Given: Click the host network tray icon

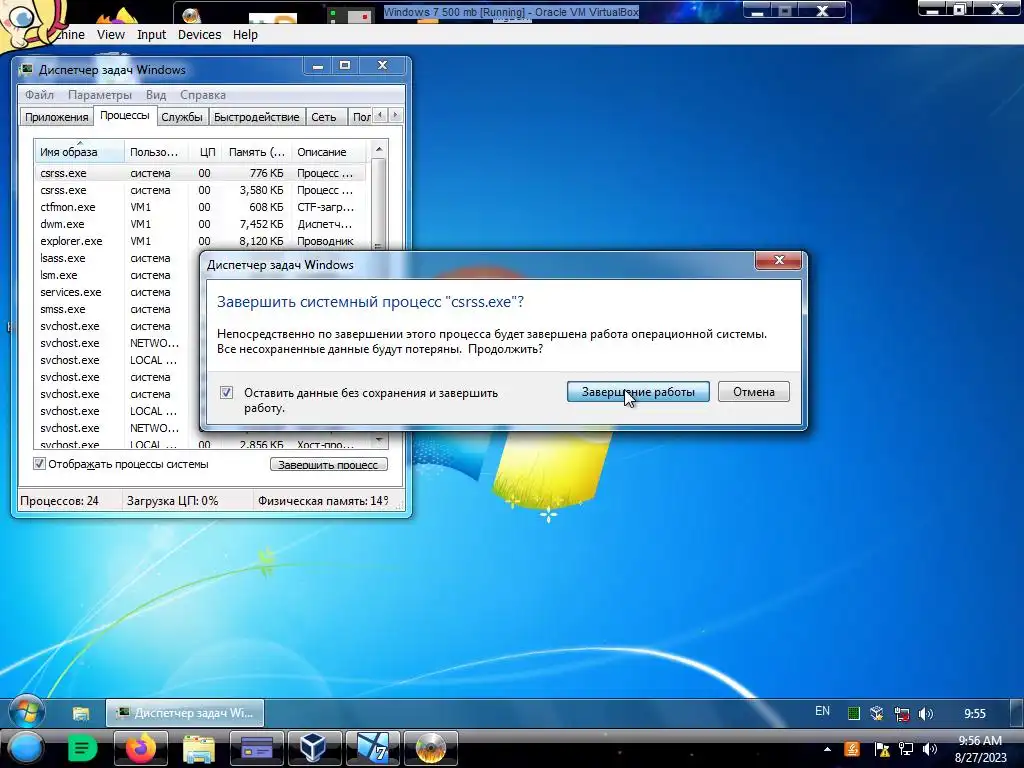Looking at the screenshot, I should (905, 749).
